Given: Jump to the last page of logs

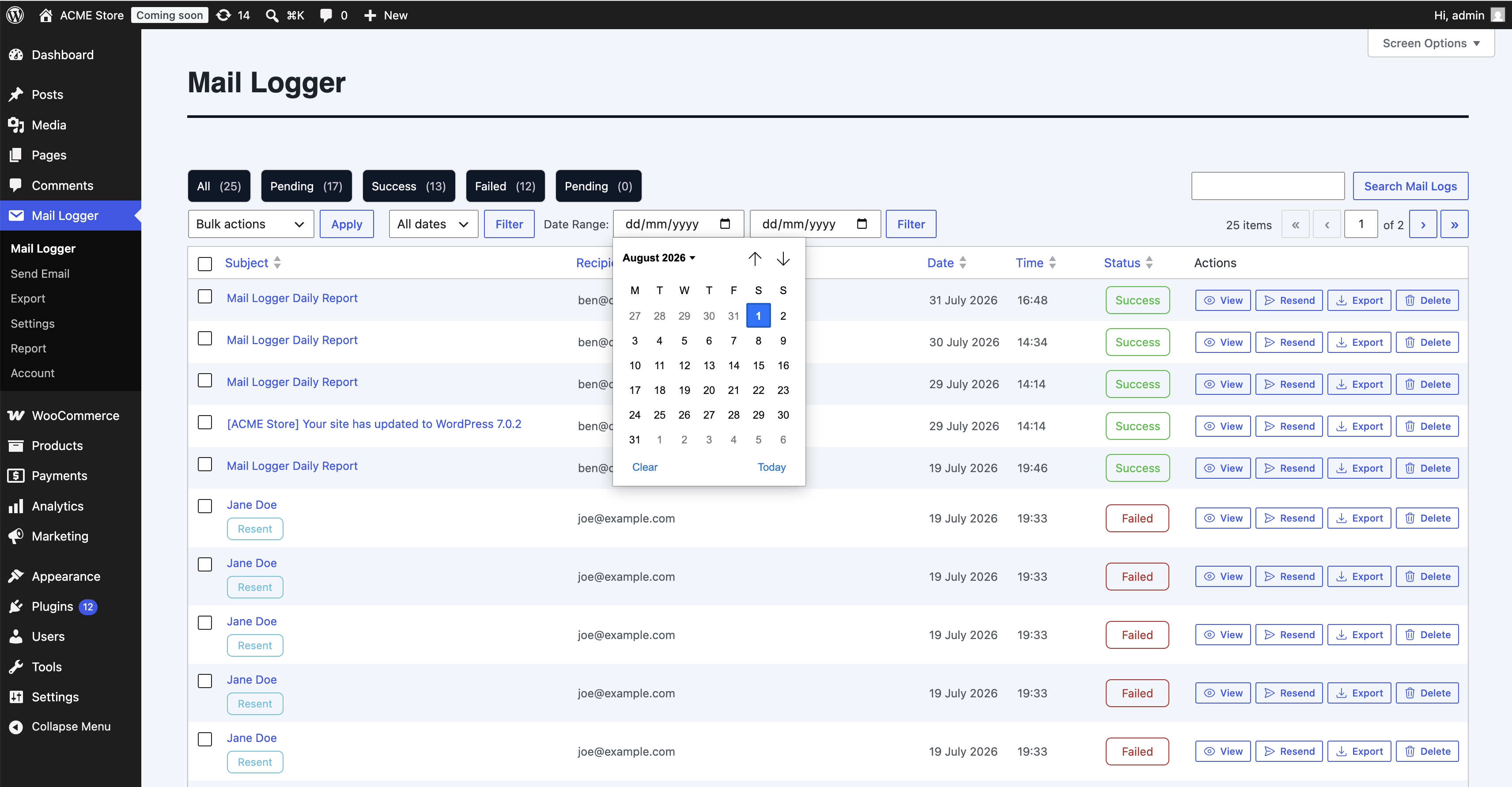Looking at the screenshot, I should tap(1455, 224).
